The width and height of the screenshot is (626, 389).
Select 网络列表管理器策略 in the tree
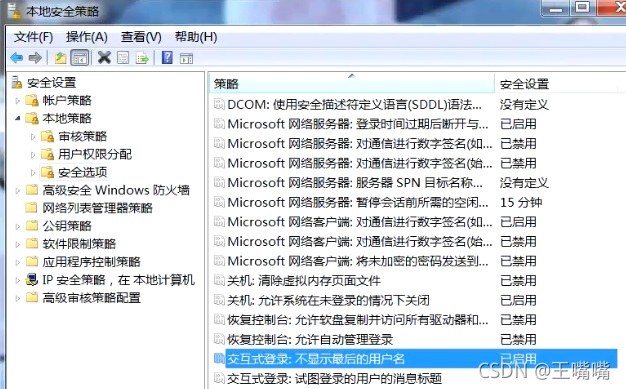coord(98,208)
